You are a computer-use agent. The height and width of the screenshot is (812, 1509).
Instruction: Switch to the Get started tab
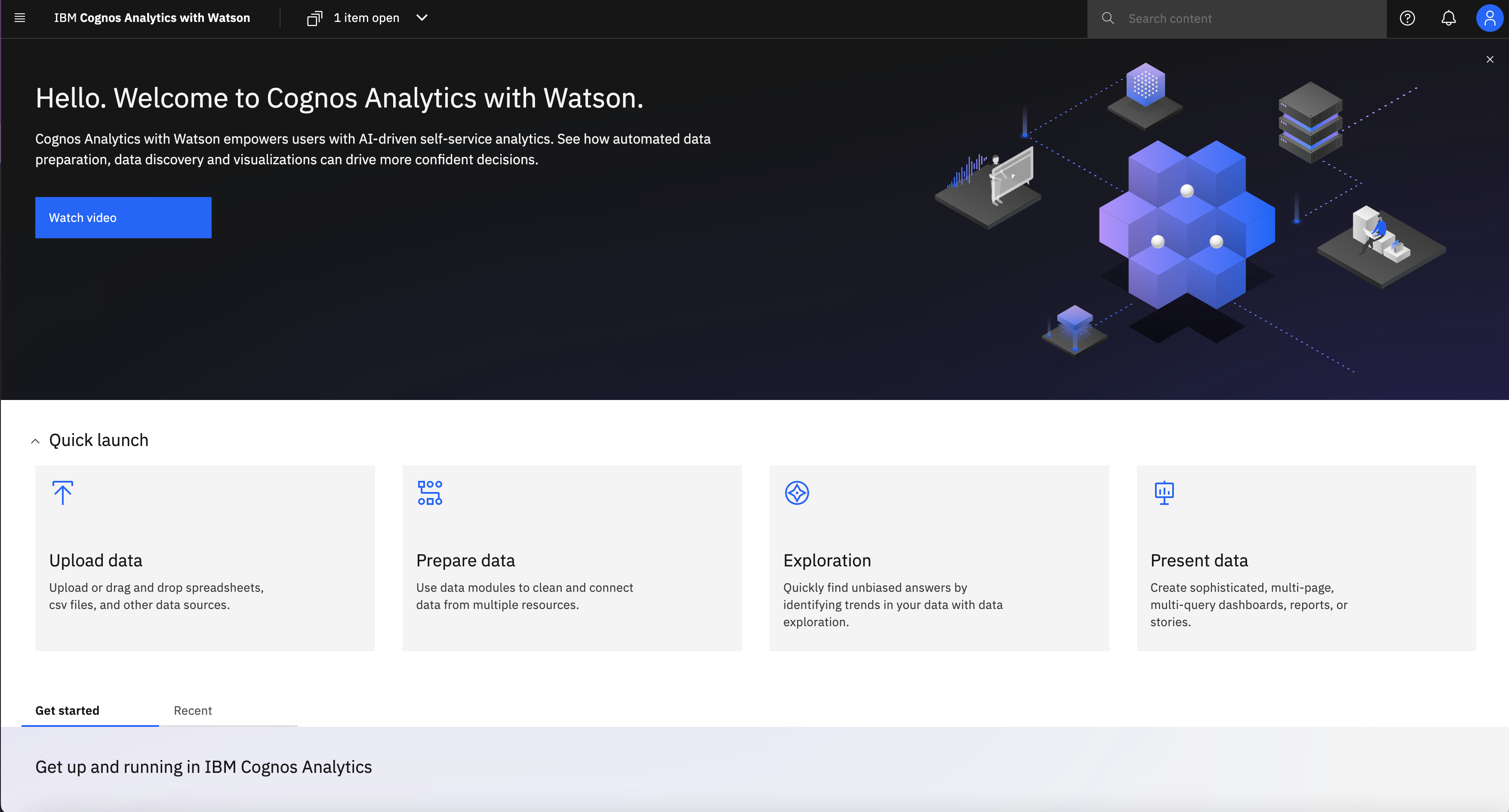[x=90, y=710]
